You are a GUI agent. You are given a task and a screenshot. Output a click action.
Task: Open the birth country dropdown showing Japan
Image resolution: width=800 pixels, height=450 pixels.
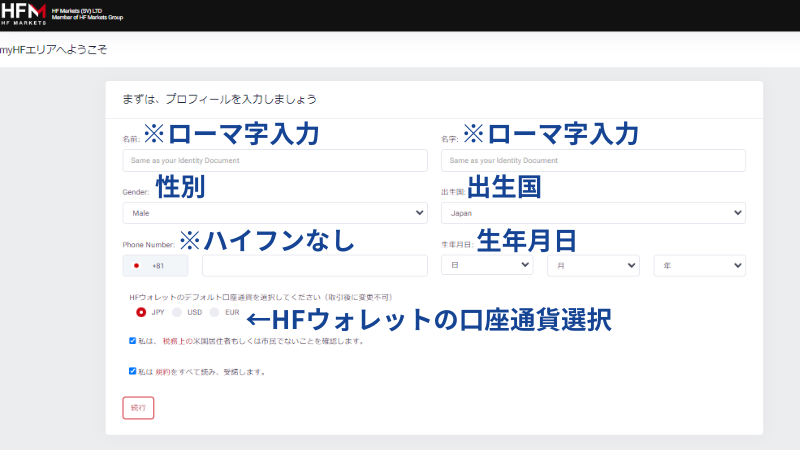point(592,213)
